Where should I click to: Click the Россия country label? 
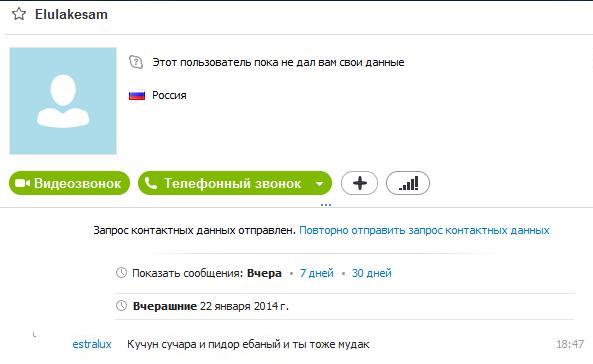coord(169,95)
